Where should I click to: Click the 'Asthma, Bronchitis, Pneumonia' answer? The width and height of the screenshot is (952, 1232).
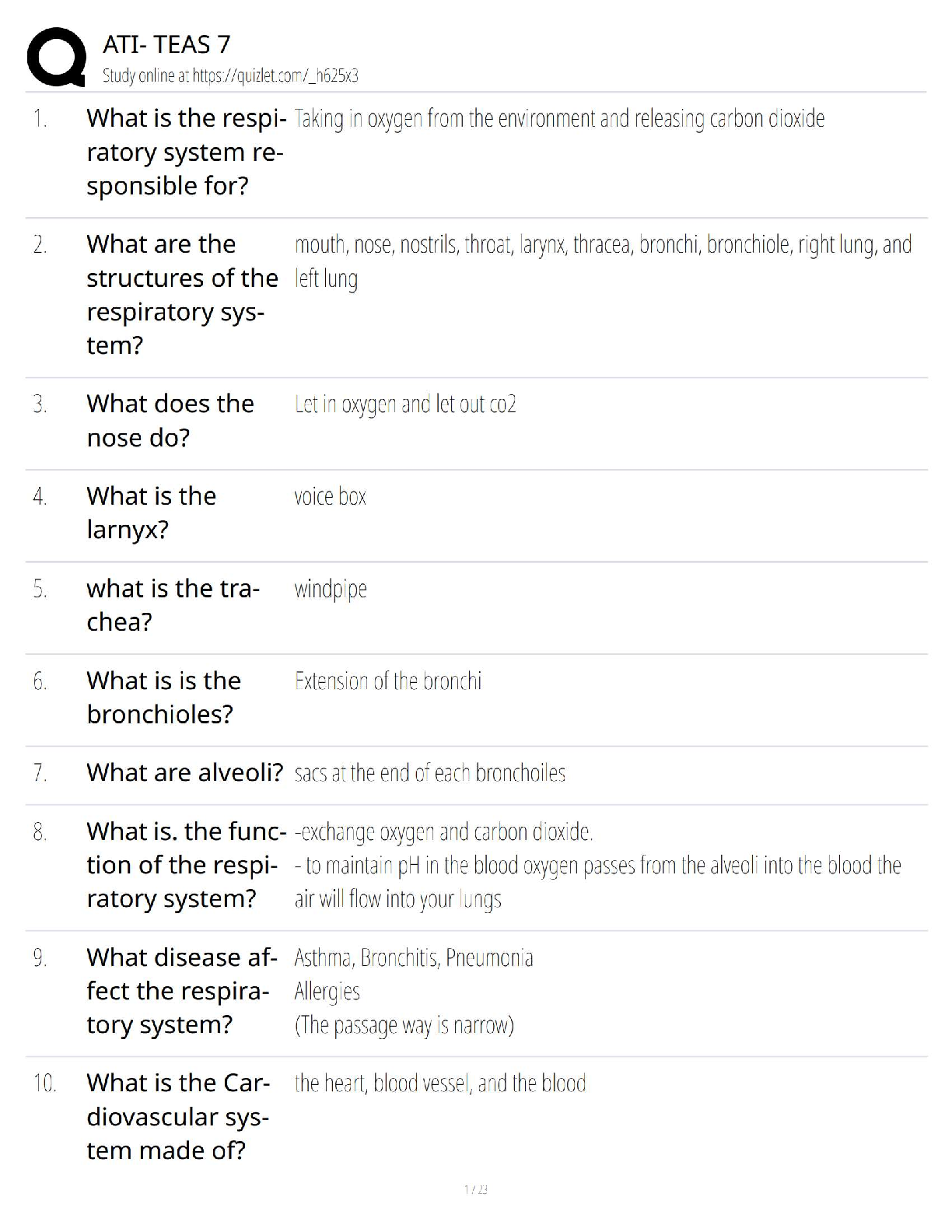[413, 957]
